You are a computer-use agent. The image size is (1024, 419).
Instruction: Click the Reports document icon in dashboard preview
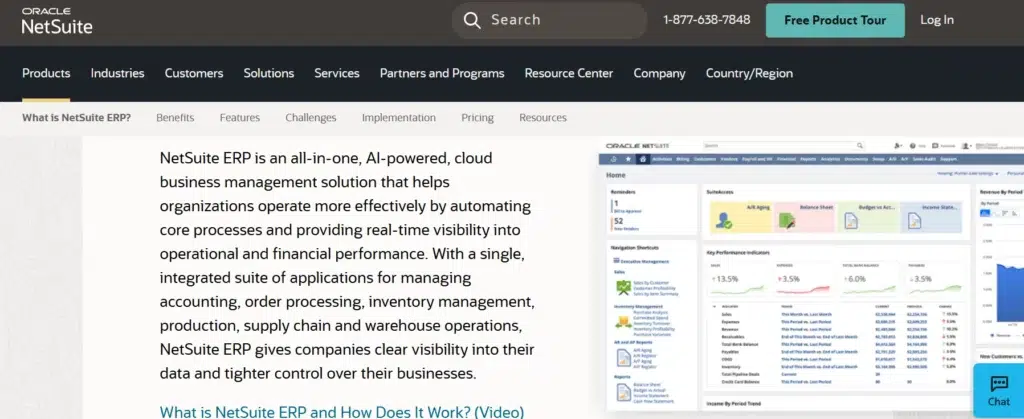[624, 392]
